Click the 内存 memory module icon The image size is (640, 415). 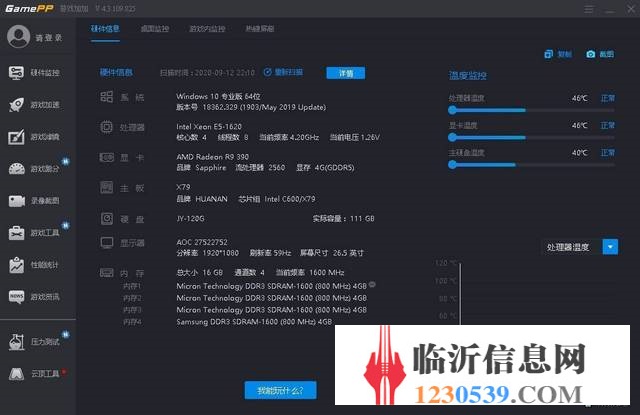(x=107, y=273)
